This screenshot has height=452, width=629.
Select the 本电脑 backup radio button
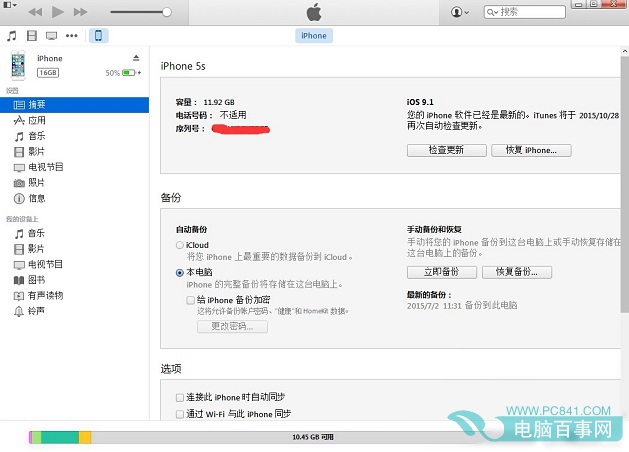point(180,273)
